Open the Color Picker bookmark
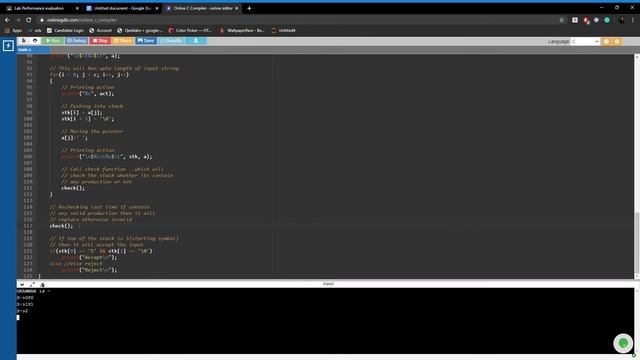This screenshot has width=640, height=360. pyautogui.click(x=190, y=30)
